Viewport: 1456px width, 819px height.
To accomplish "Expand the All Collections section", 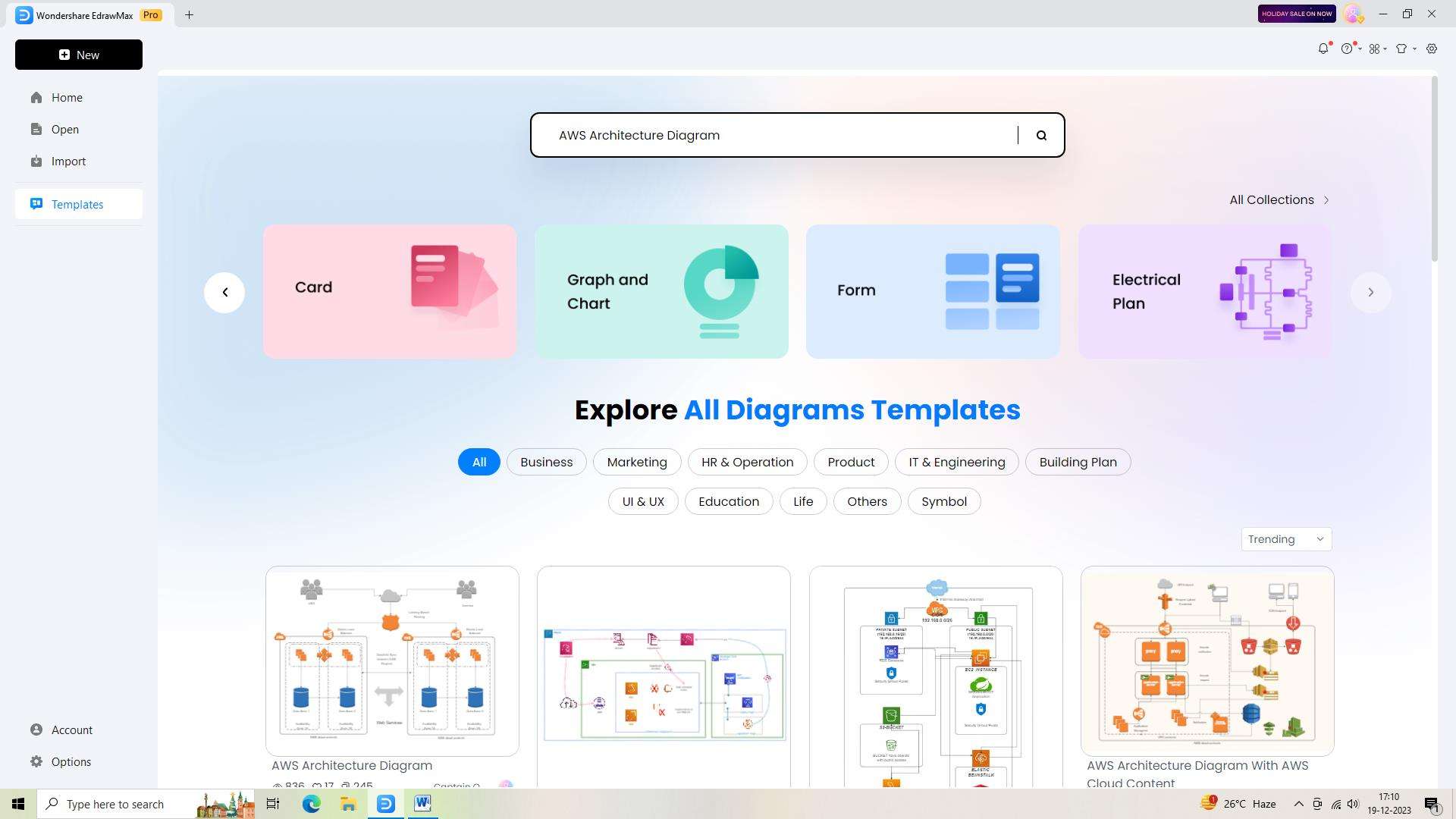I will (x=1280, y=199).
